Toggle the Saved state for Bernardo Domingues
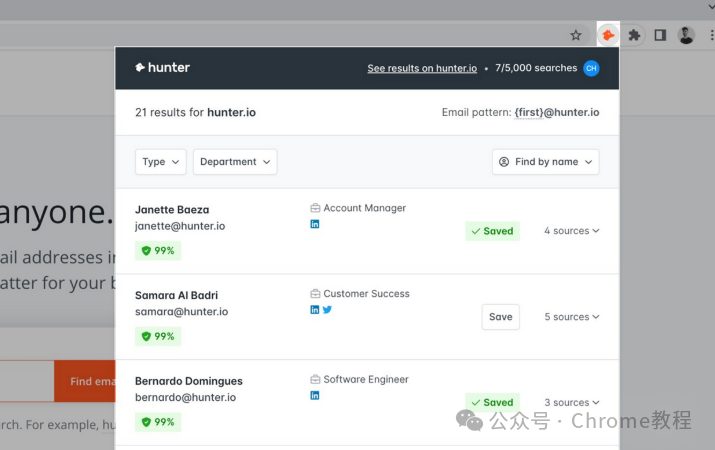Viewport: 715px width, 450px height. [x=492, y=403]
